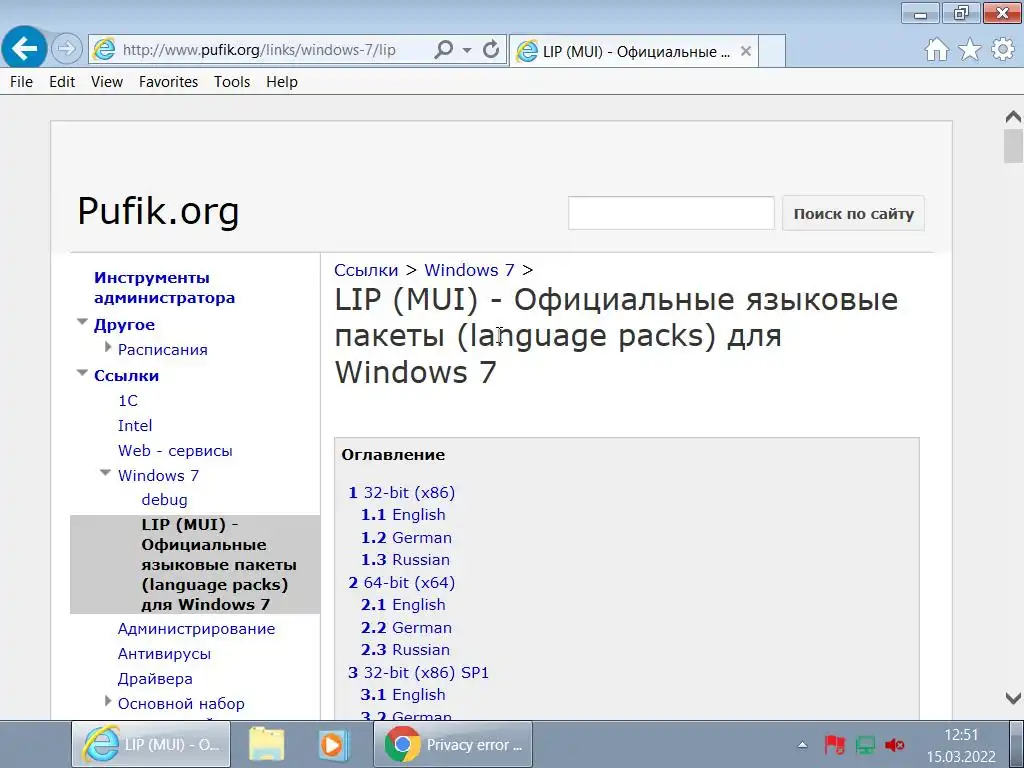
Task: Open the Tools gear icon
Action: [1003, 50]
